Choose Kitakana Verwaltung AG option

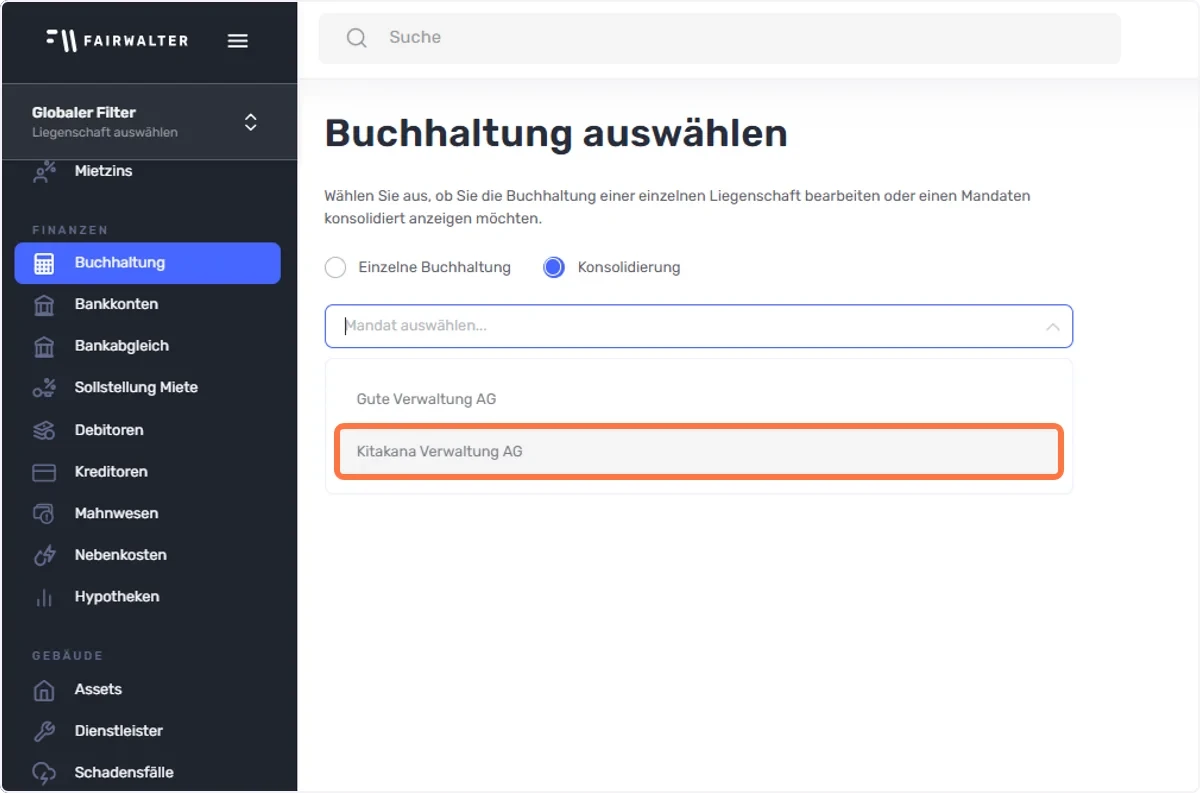699,452
